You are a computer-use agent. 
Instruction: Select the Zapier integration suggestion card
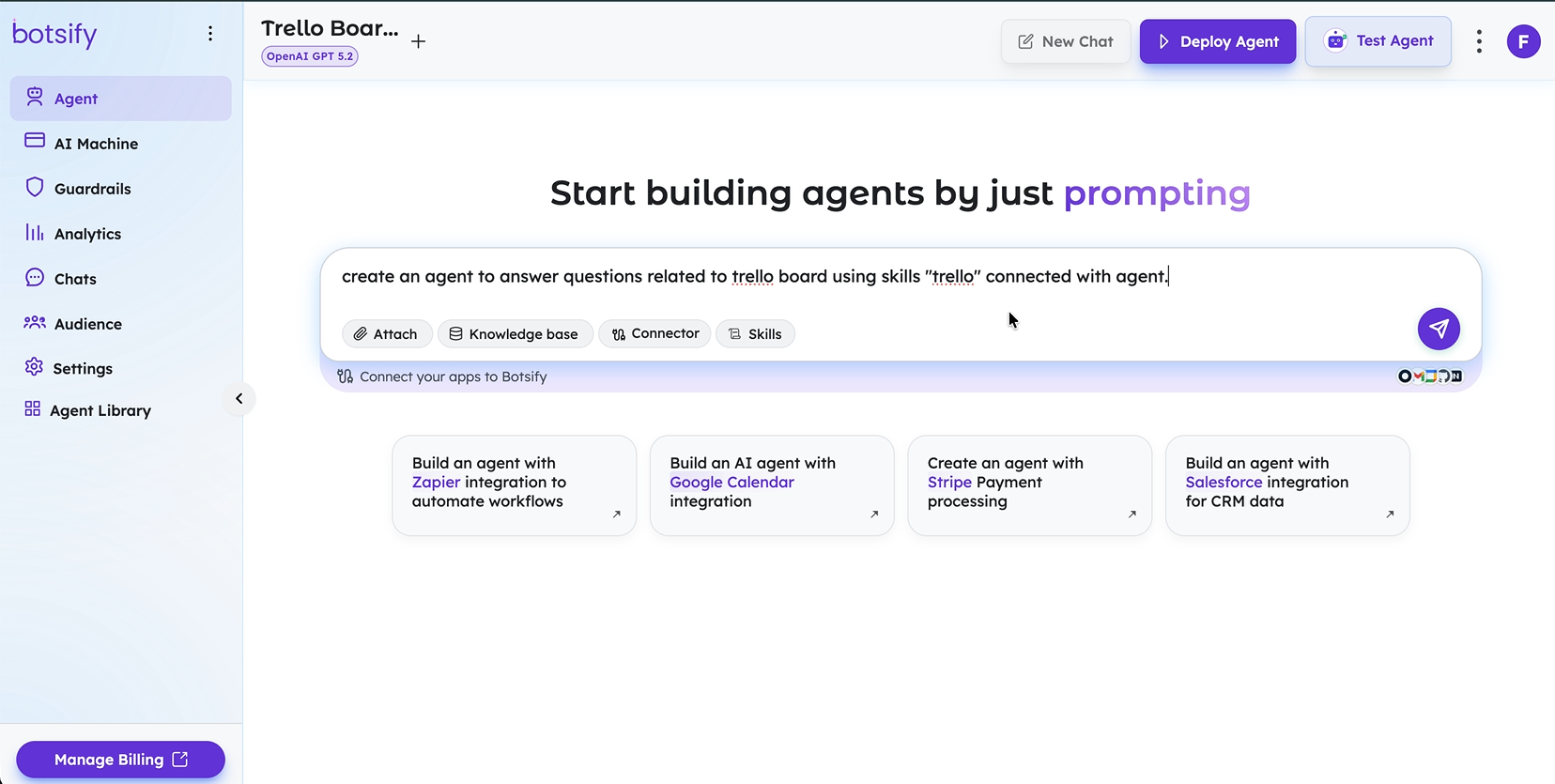pos(514,485)
